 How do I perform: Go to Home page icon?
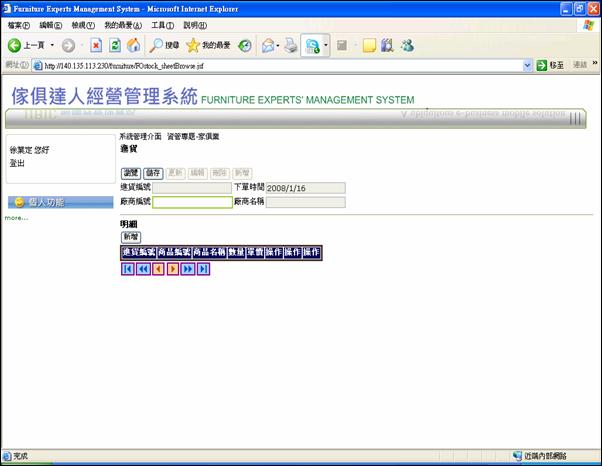pos(133,46)
